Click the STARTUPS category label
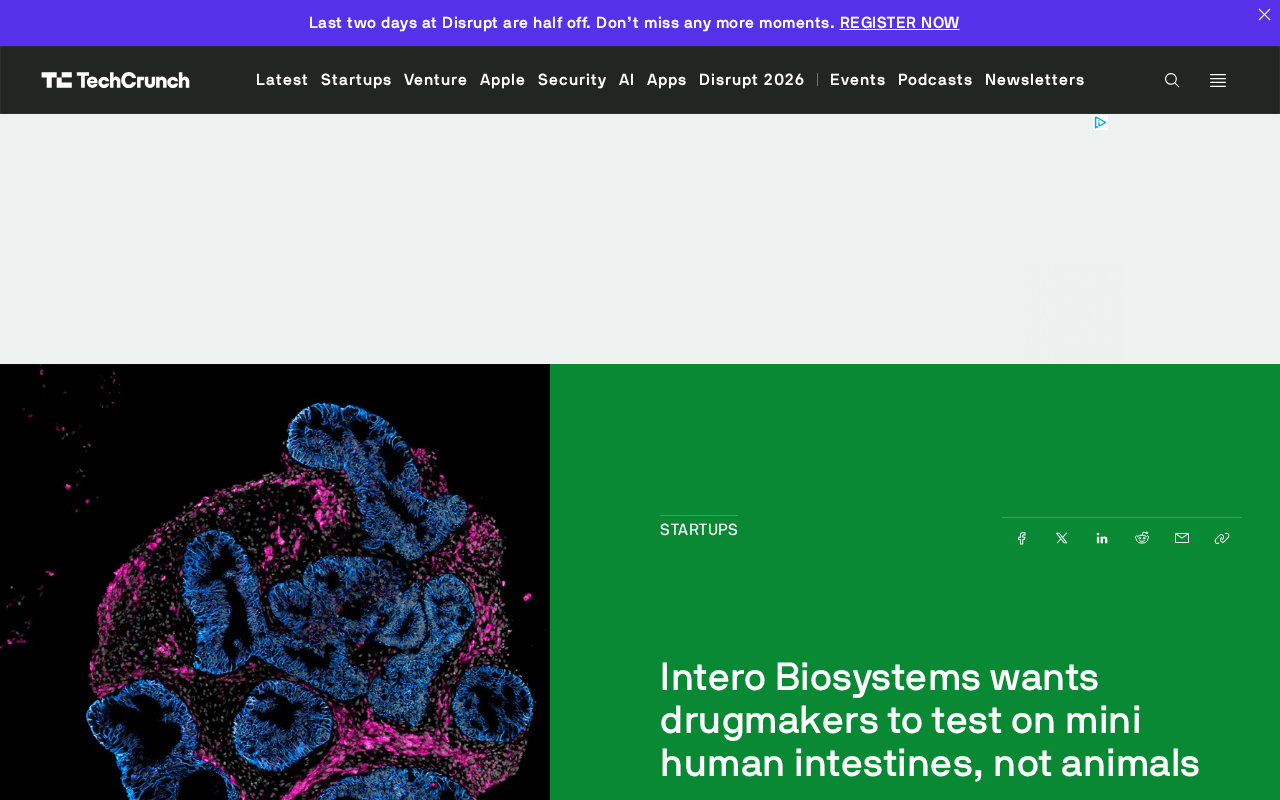Image resolution: width=1280 pixels, height=800 pixels. (x=699, y=530)
